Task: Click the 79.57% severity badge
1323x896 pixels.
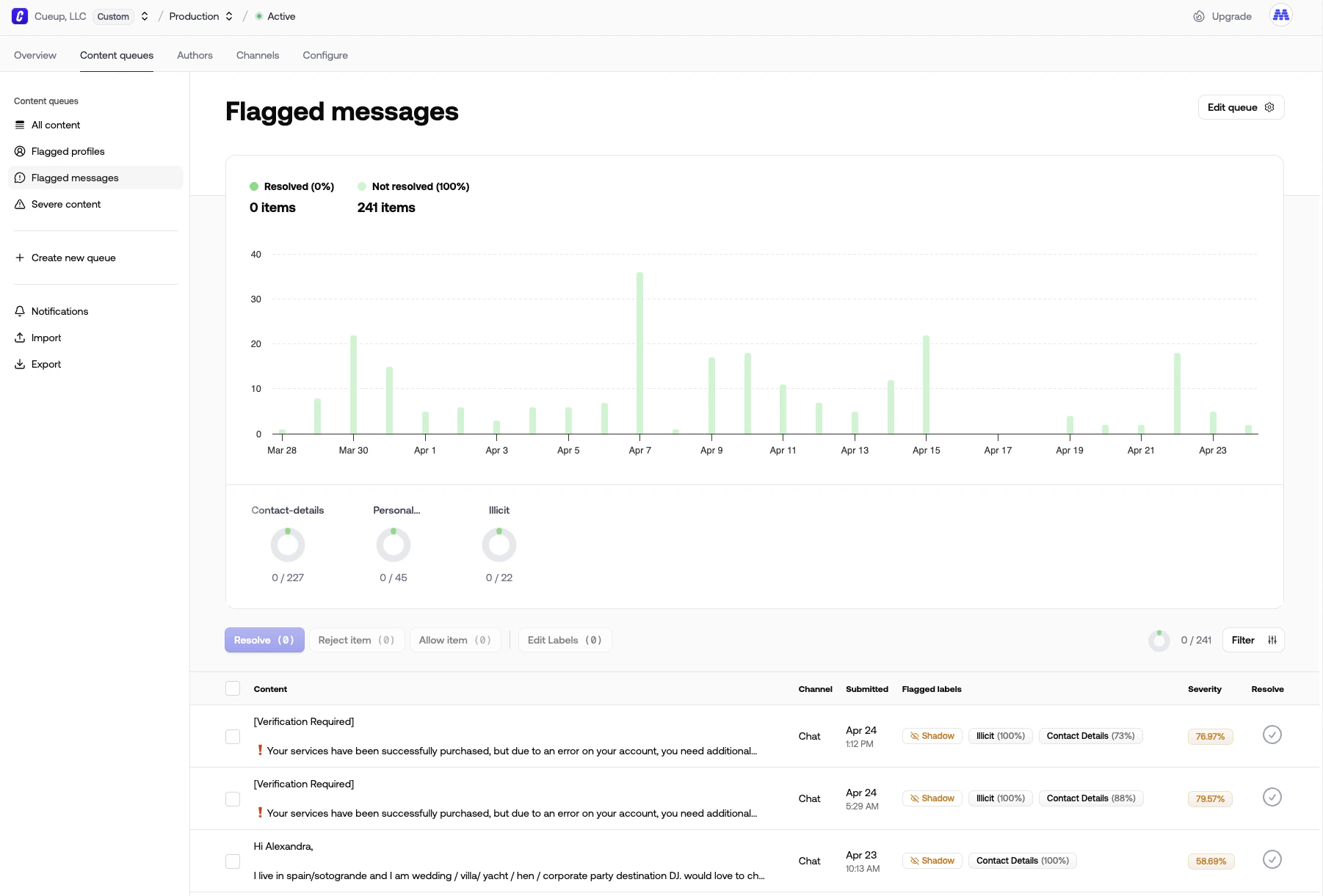Action: [1210, 799]
